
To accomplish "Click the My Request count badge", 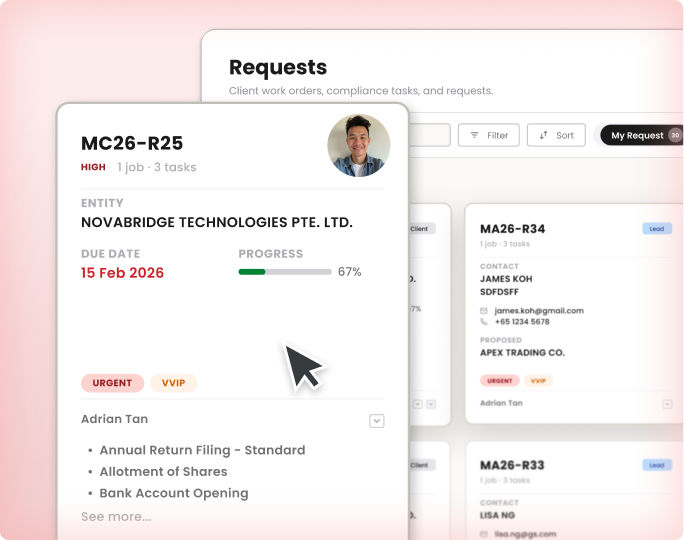I will tap(675, 135).
